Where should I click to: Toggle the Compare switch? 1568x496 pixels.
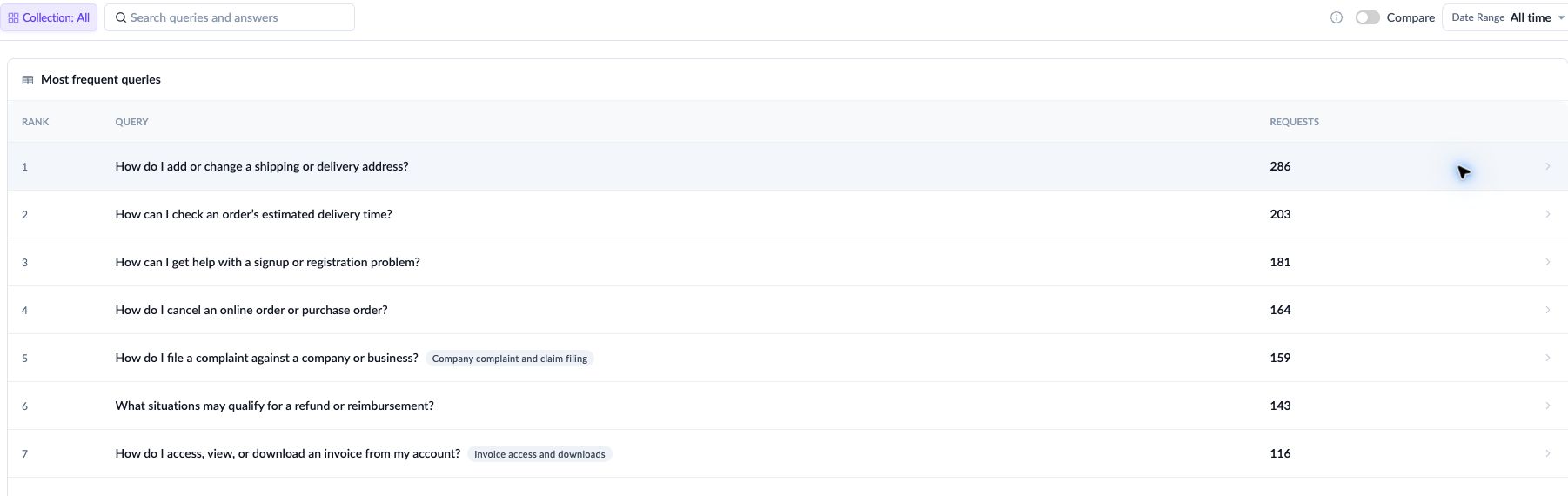tap(1367, 17)
